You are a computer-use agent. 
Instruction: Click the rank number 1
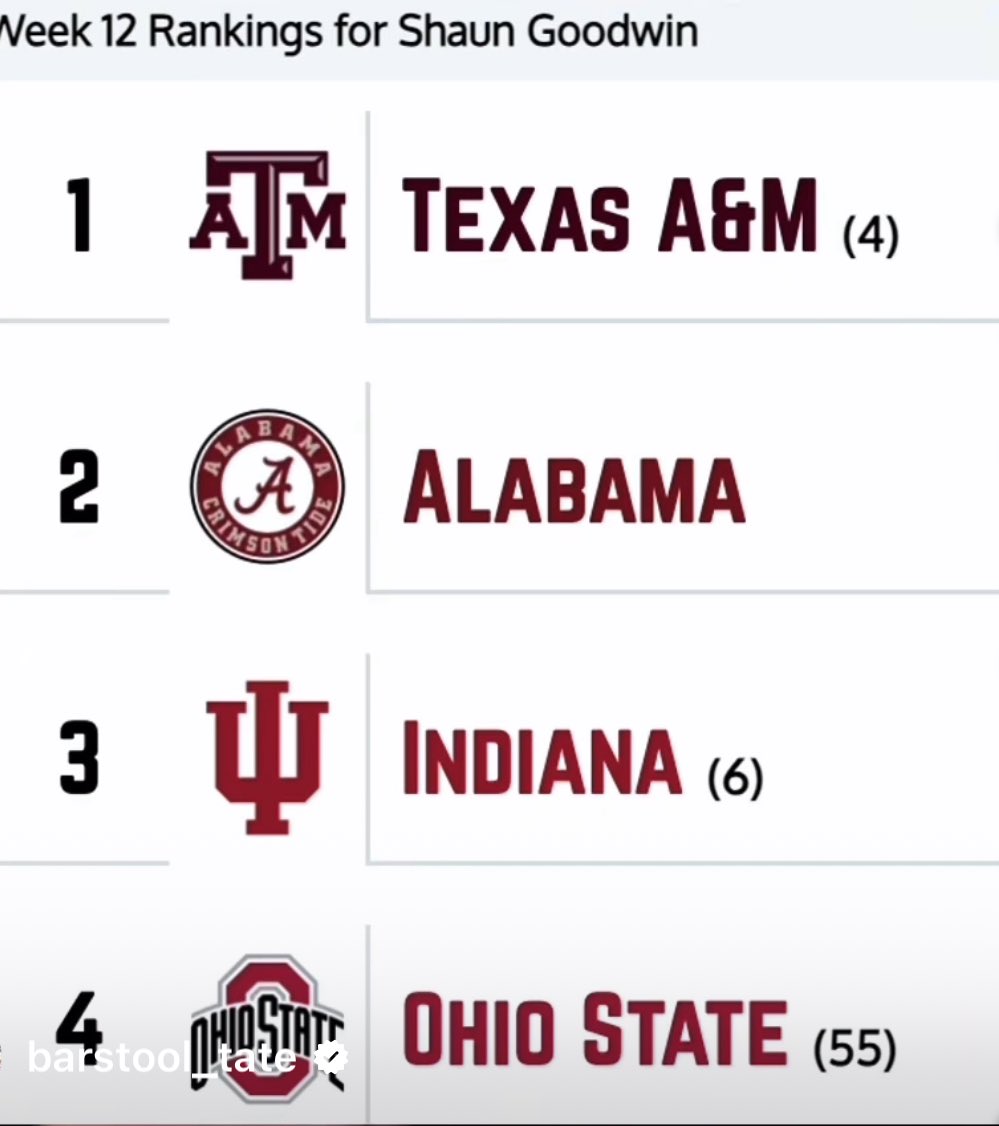[x=79, y=215]
